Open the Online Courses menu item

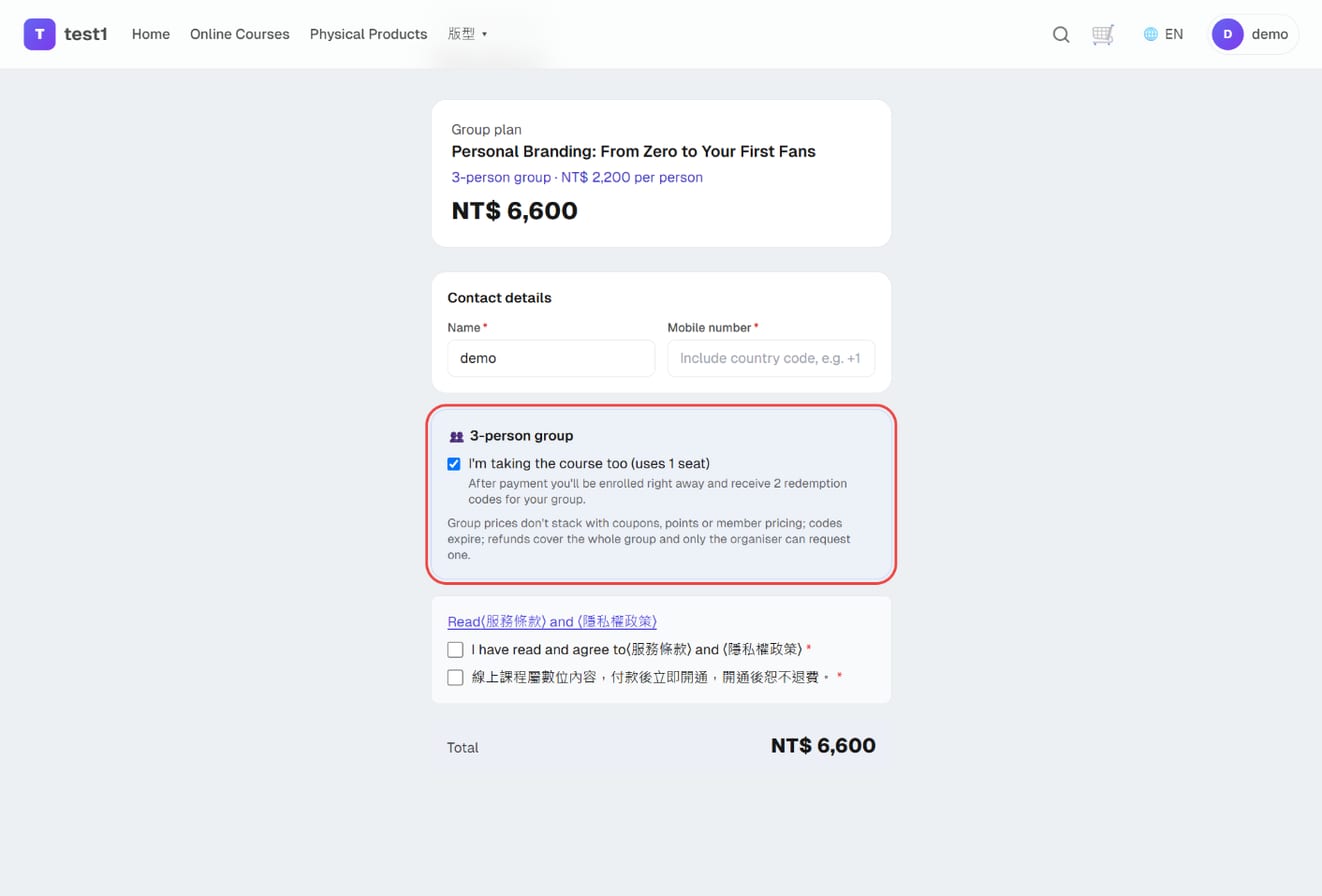point(240,34)
